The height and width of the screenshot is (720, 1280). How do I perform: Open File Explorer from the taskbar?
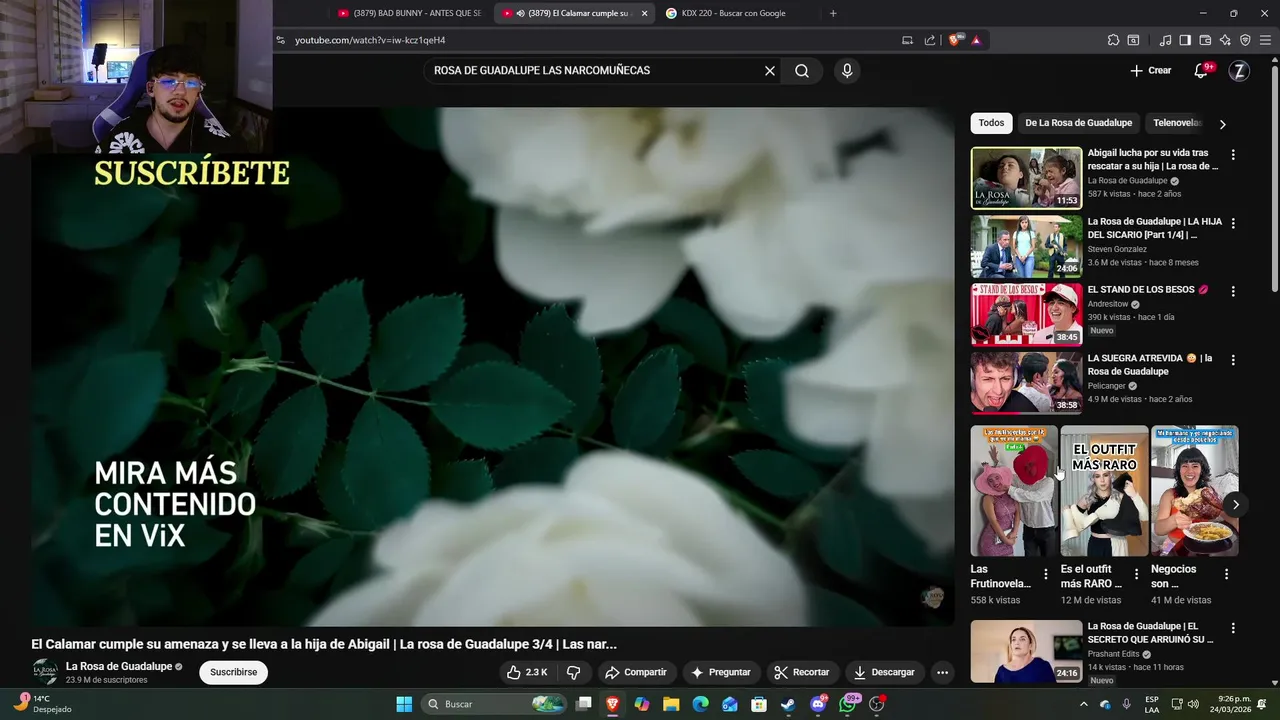tap(671, 704)
